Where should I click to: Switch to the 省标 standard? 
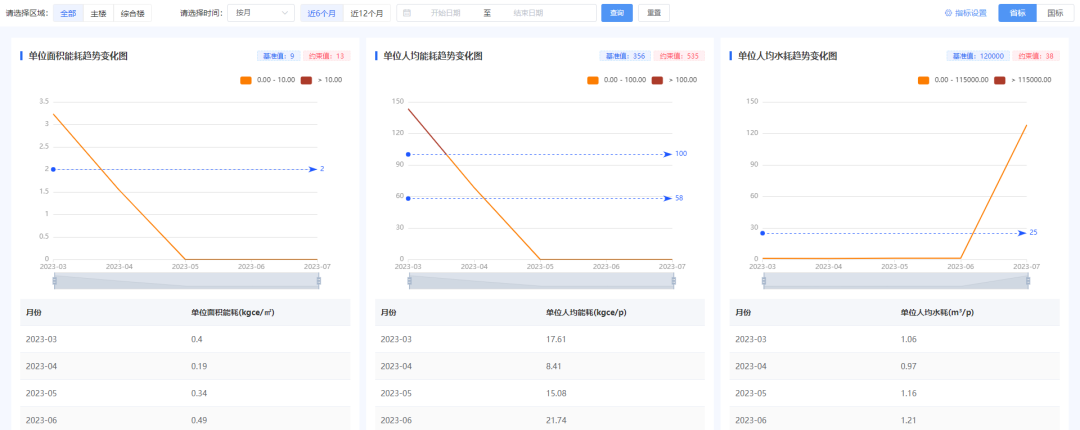tap(1017, 13)
